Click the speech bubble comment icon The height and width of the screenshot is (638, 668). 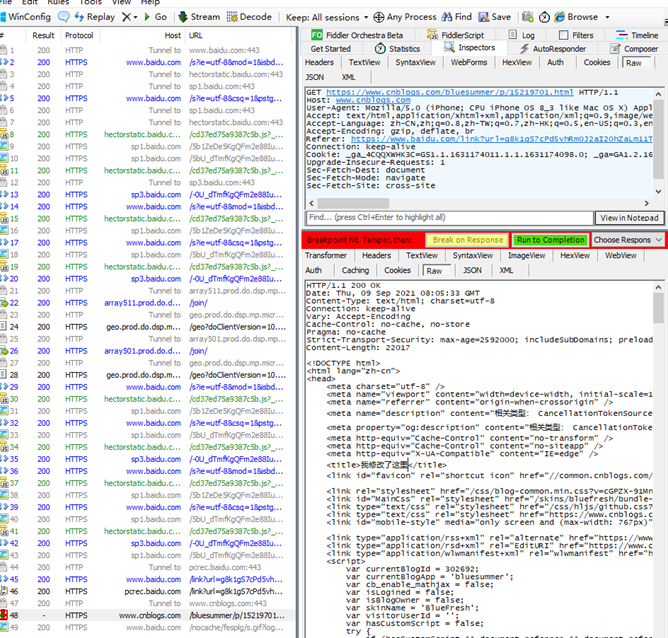coord(64,17)
